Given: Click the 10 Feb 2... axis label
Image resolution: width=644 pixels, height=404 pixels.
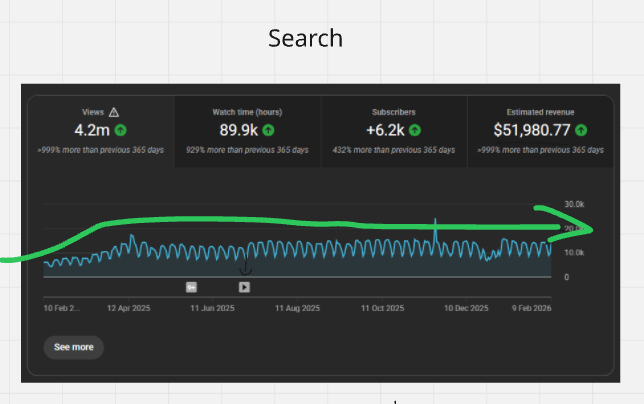Looking at the screenshot, I should pos(62,308).
